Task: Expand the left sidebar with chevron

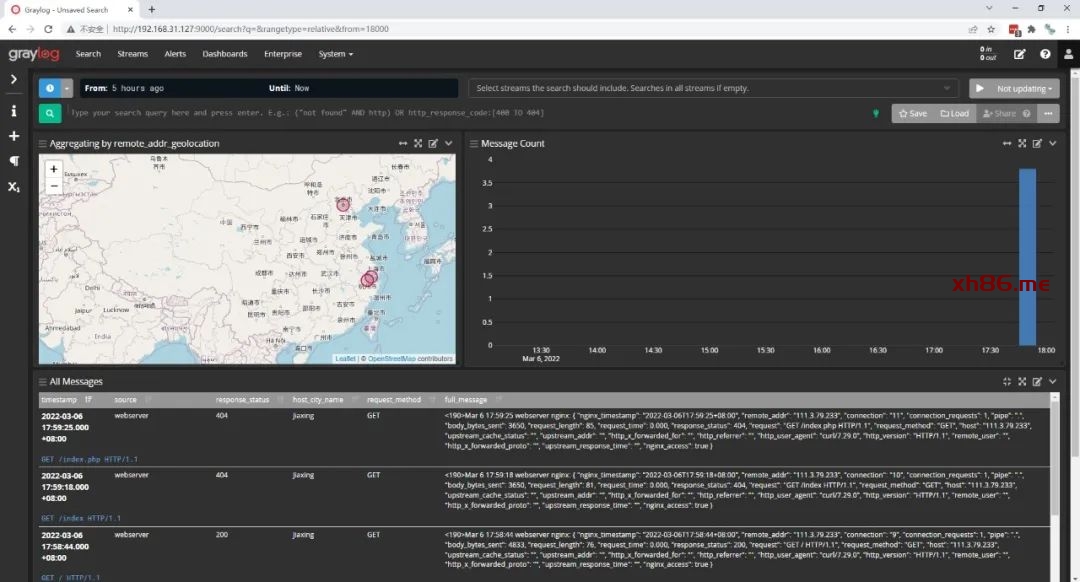Action: (x=14, y=79)
